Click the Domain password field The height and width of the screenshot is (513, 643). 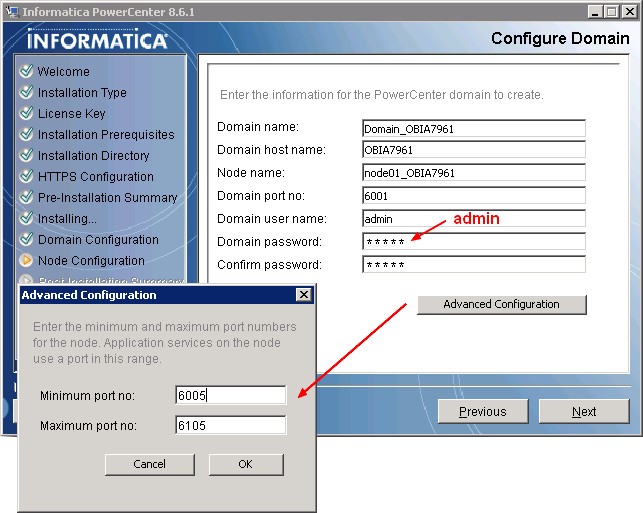(474, 242)
